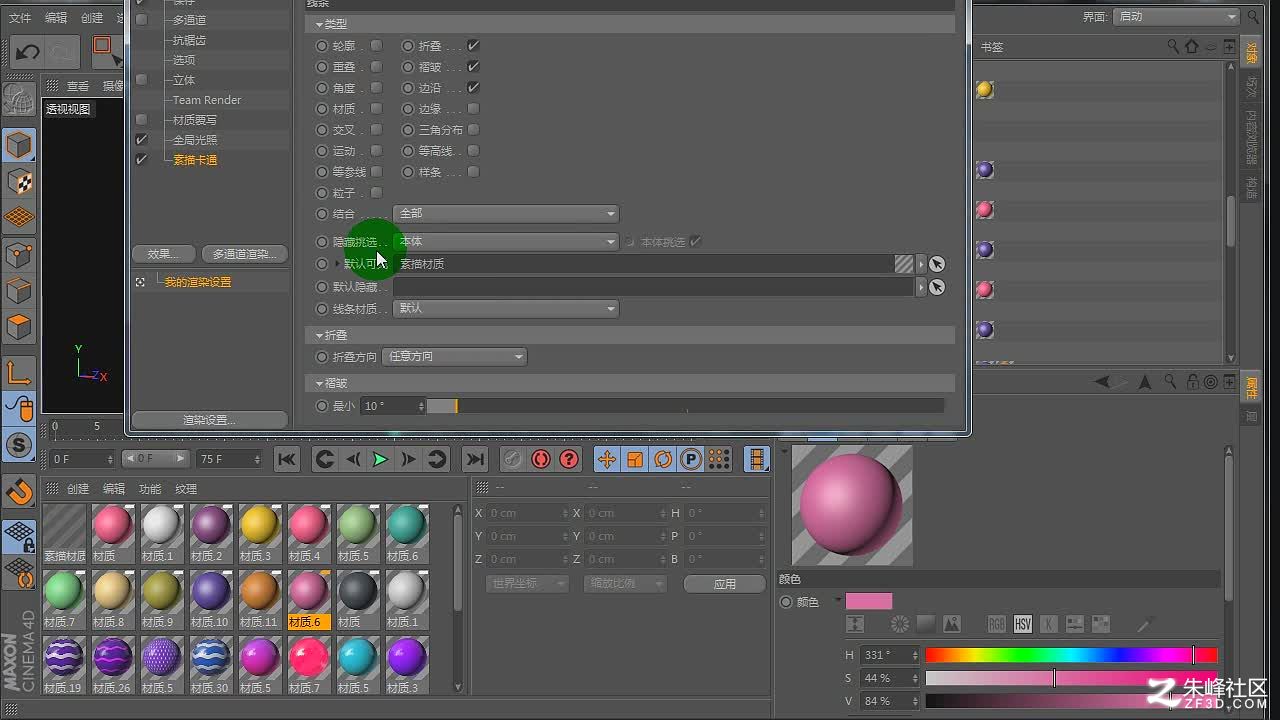This screenshot has width=1280, height=720.
Task: Open the material manager 功能 menu
Action: pos(150,489)
